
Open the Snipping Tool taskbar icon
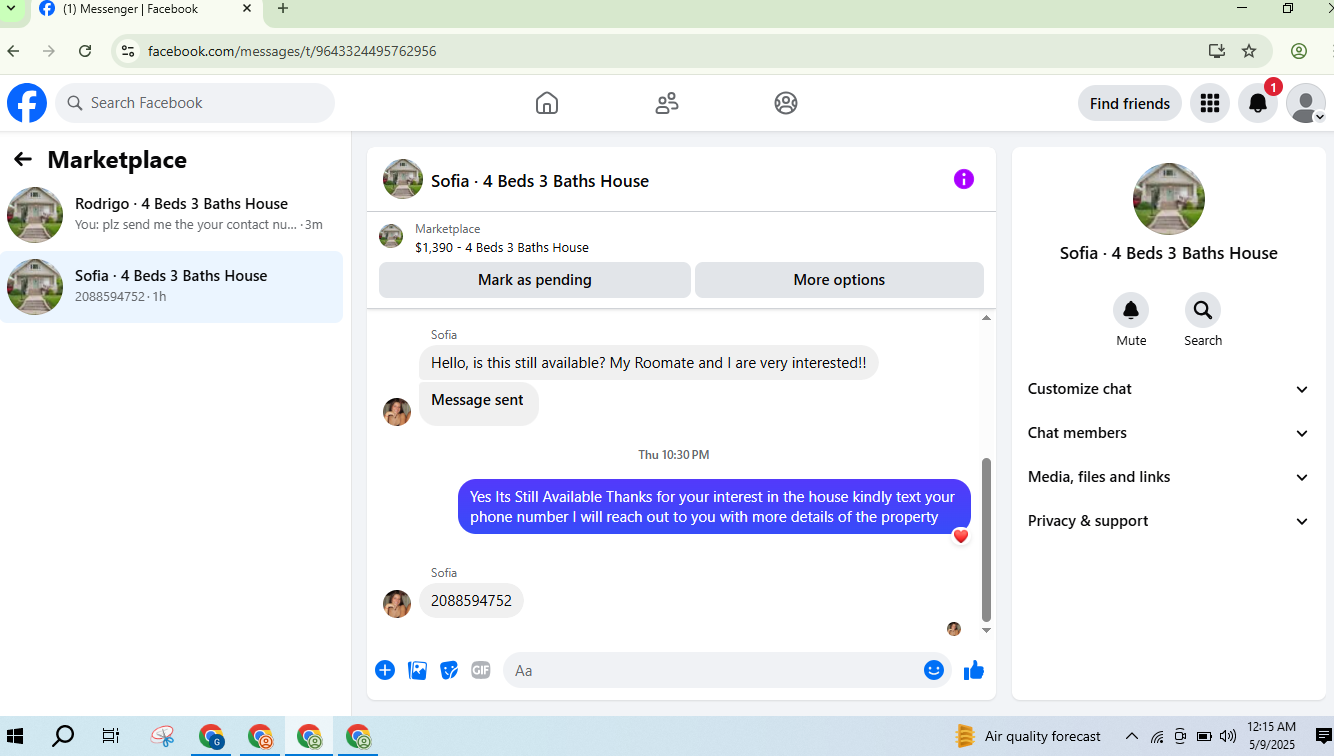[x=162, y=737]
